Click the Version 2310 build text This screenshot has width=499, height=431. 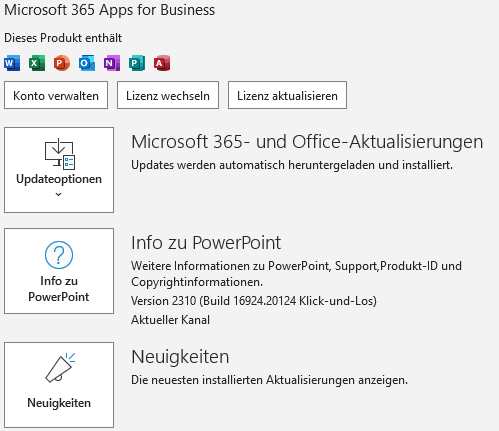coord(254,301)
